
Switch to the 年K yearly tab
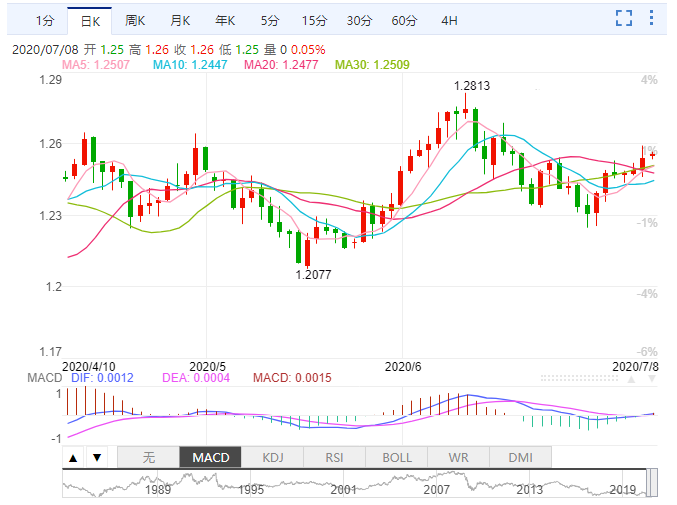tap(225, 21)
